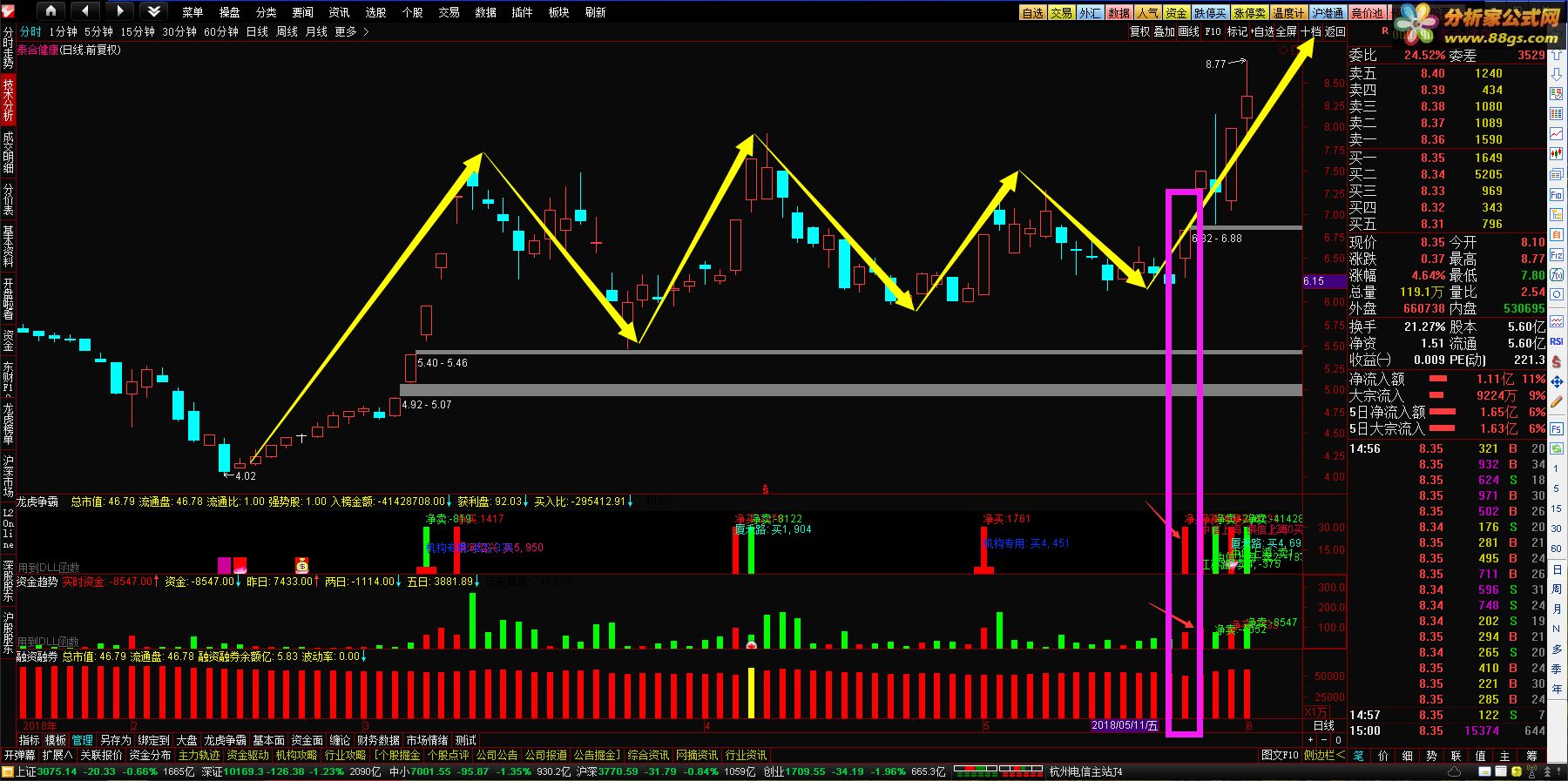Navigate forward with the right arrow
Viewport: 1568px width, 781px height.
pyautogui.click(x=119, y=11)
